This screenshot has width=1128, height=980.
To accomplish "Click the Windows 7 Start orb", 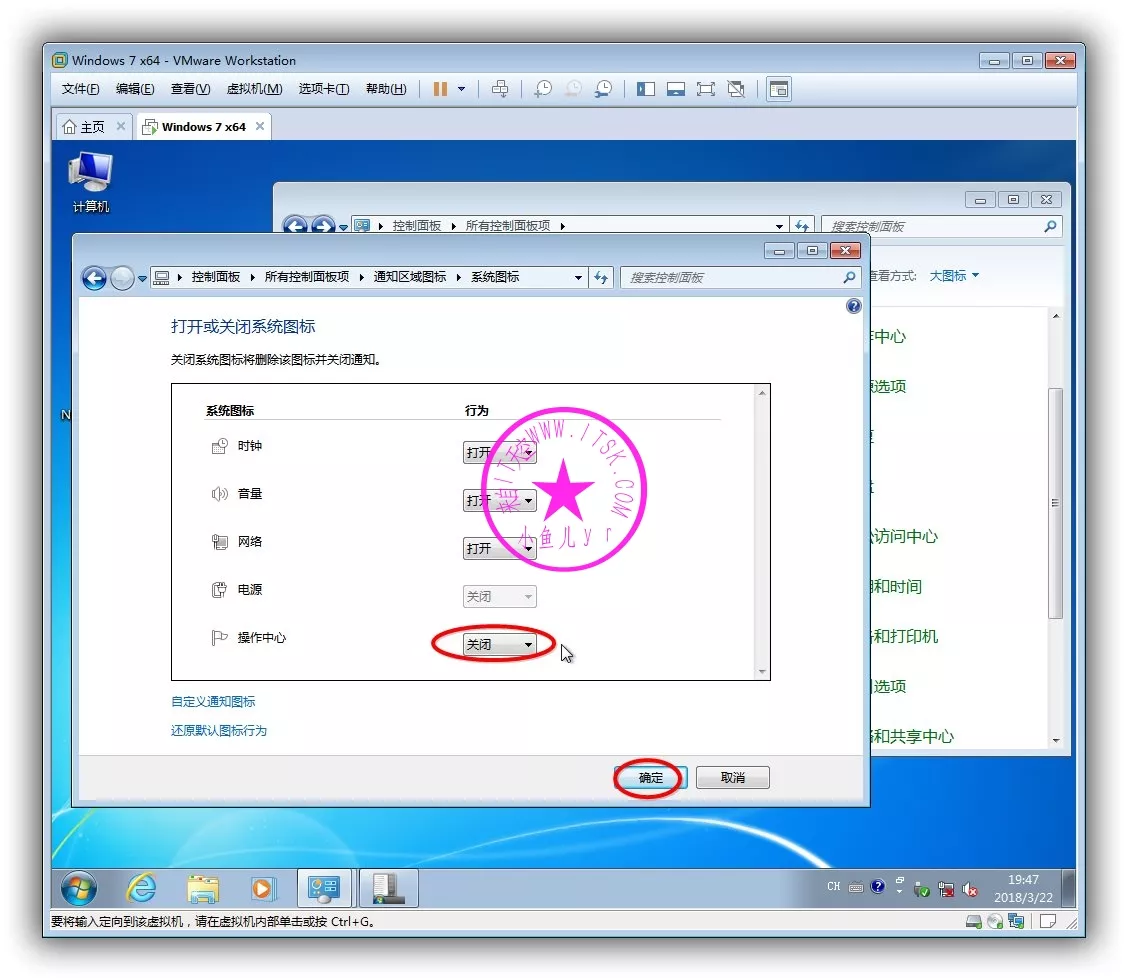I will click(79, 887).
